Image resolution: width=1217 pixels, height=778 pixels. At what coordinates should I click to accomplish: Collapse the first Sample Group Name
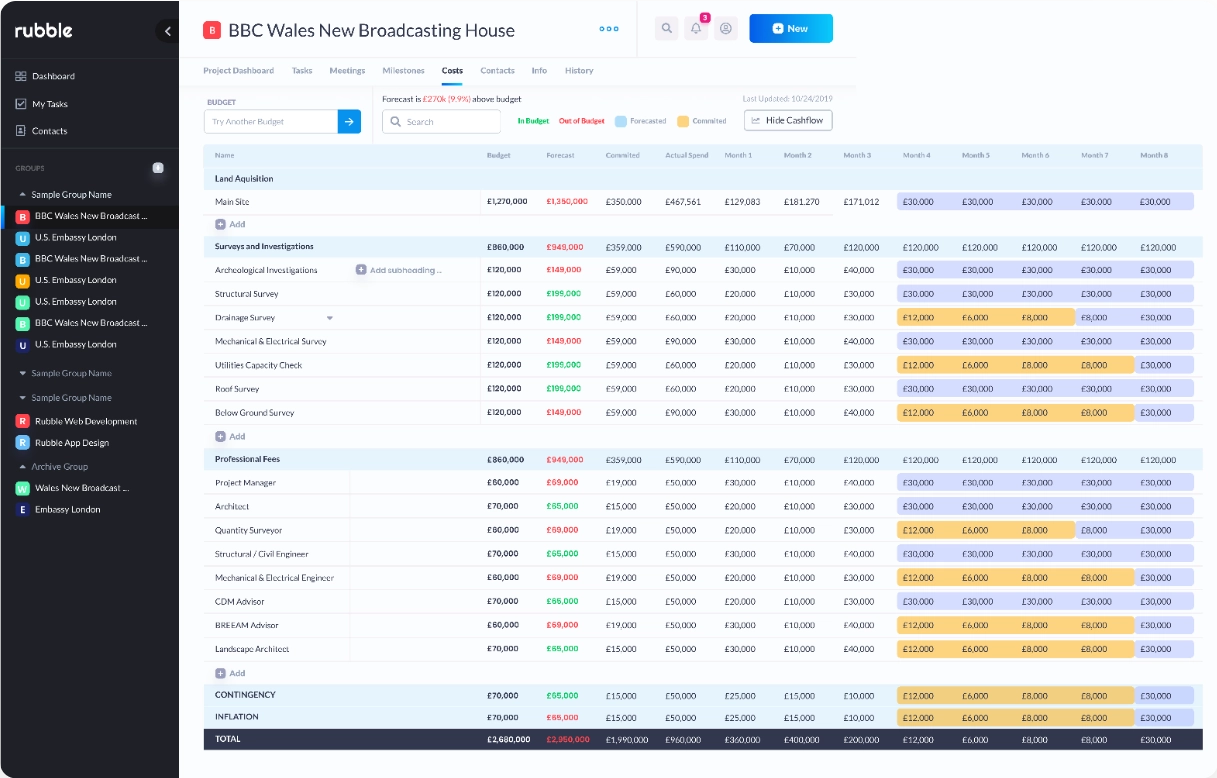tap(23, 195)
